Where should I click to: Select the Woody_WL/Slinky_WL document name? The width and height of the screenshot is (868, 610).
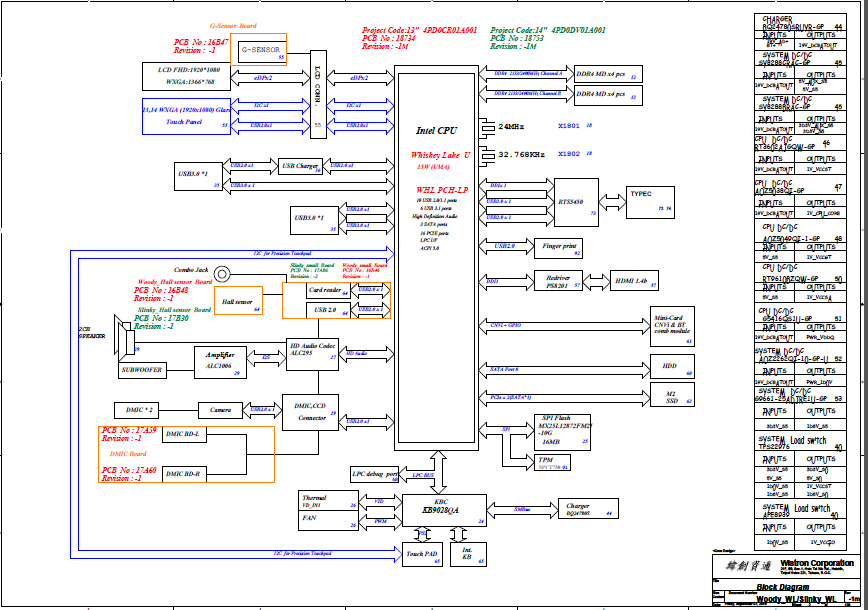pos(795,599)
